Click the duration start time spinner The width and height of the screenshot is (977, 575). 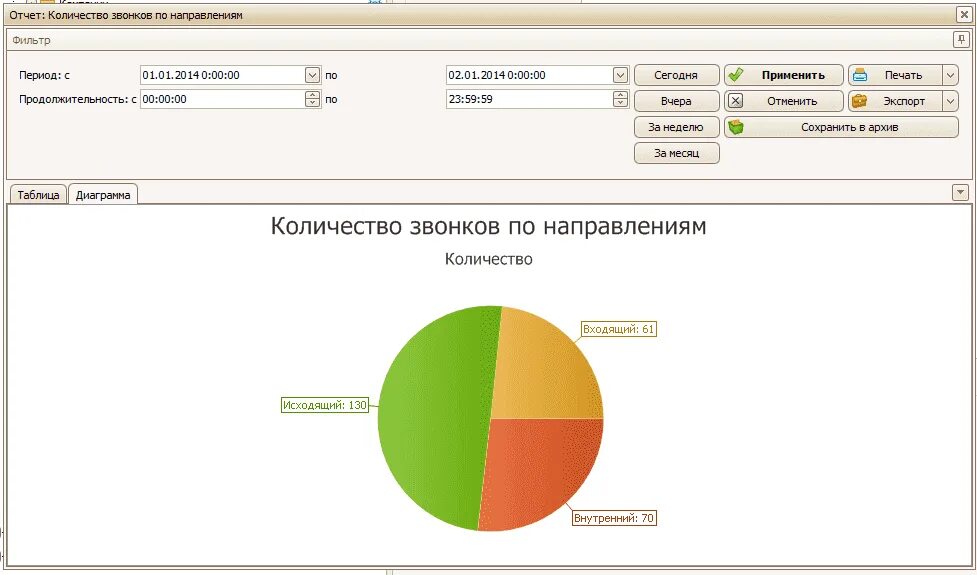[313, 99]
